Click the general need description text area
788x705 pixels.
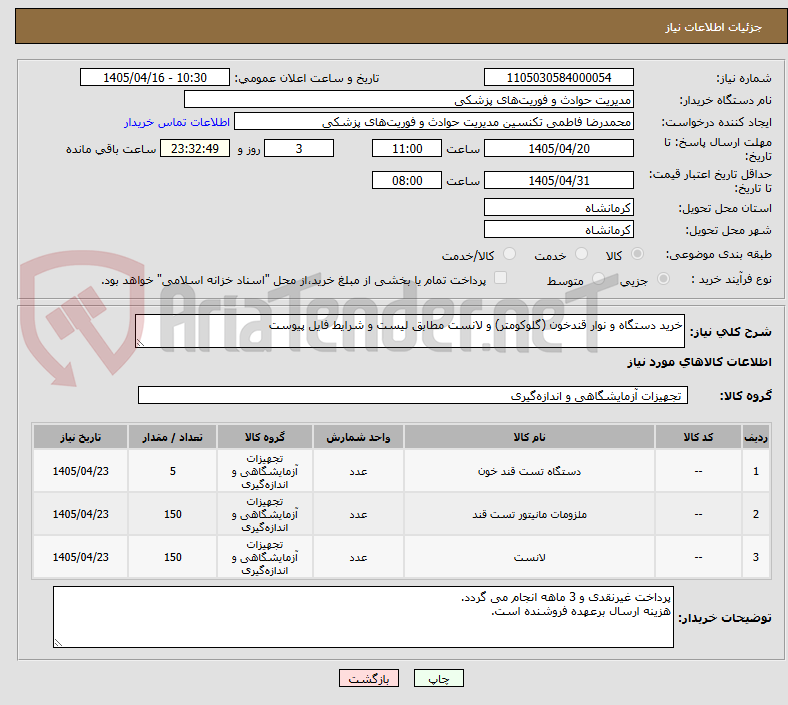(410, 331)
